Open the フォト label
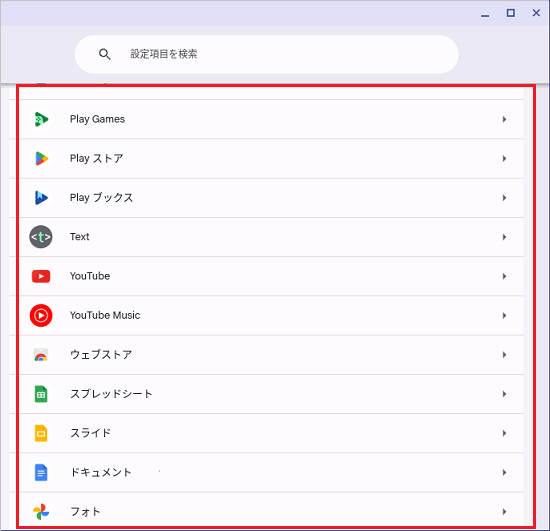This screenshot has height=531, width=550. [85, 512]
